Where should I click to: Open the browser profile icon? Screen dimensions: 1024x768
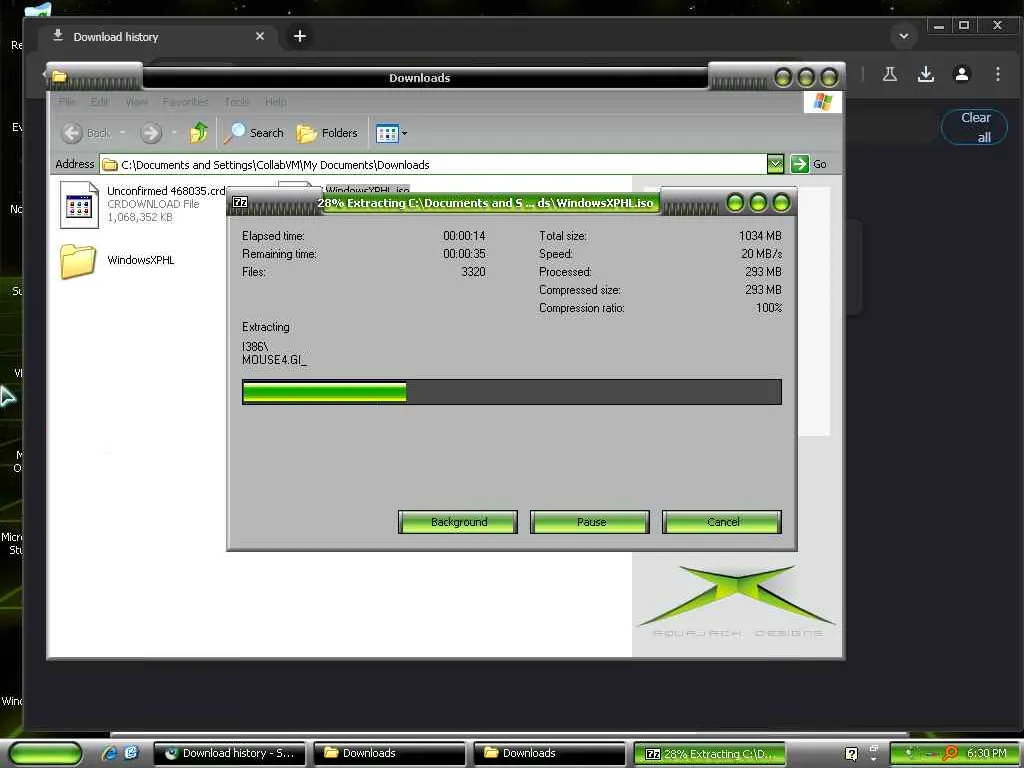pos(961,74)
